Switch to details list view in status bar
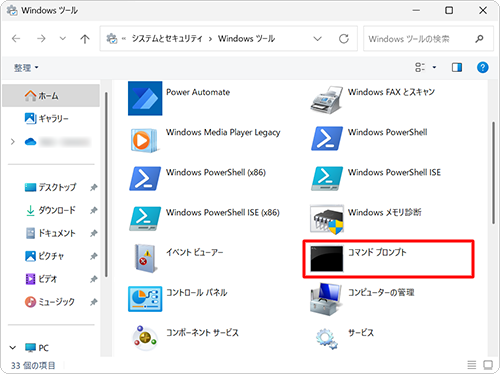 pyautogui.click(x=471, y=365)
